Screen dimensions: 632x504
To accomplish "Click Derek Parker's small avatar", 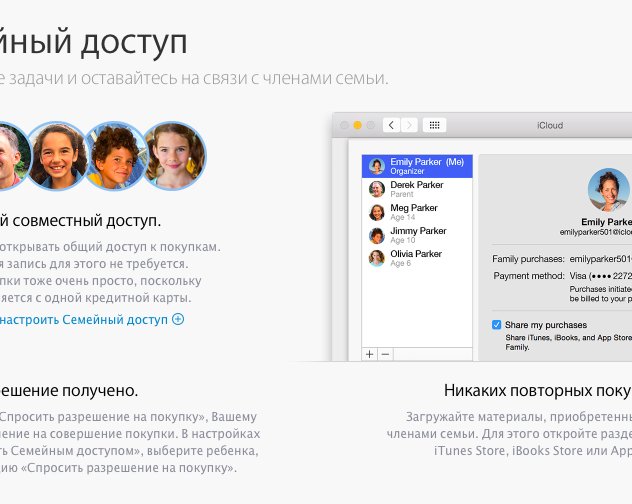I will pyautogui.click(x=377, y=189).
